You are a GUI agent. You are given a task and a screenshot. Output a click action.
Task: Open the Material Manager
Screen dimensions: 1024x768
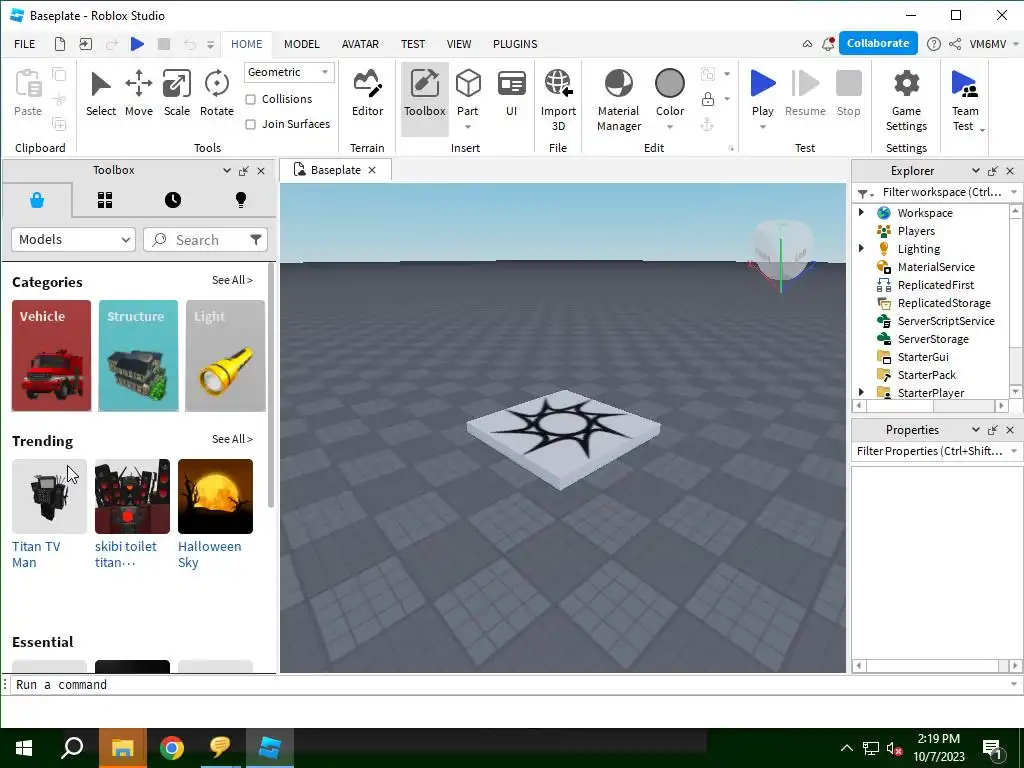click(x=618, y=99)
